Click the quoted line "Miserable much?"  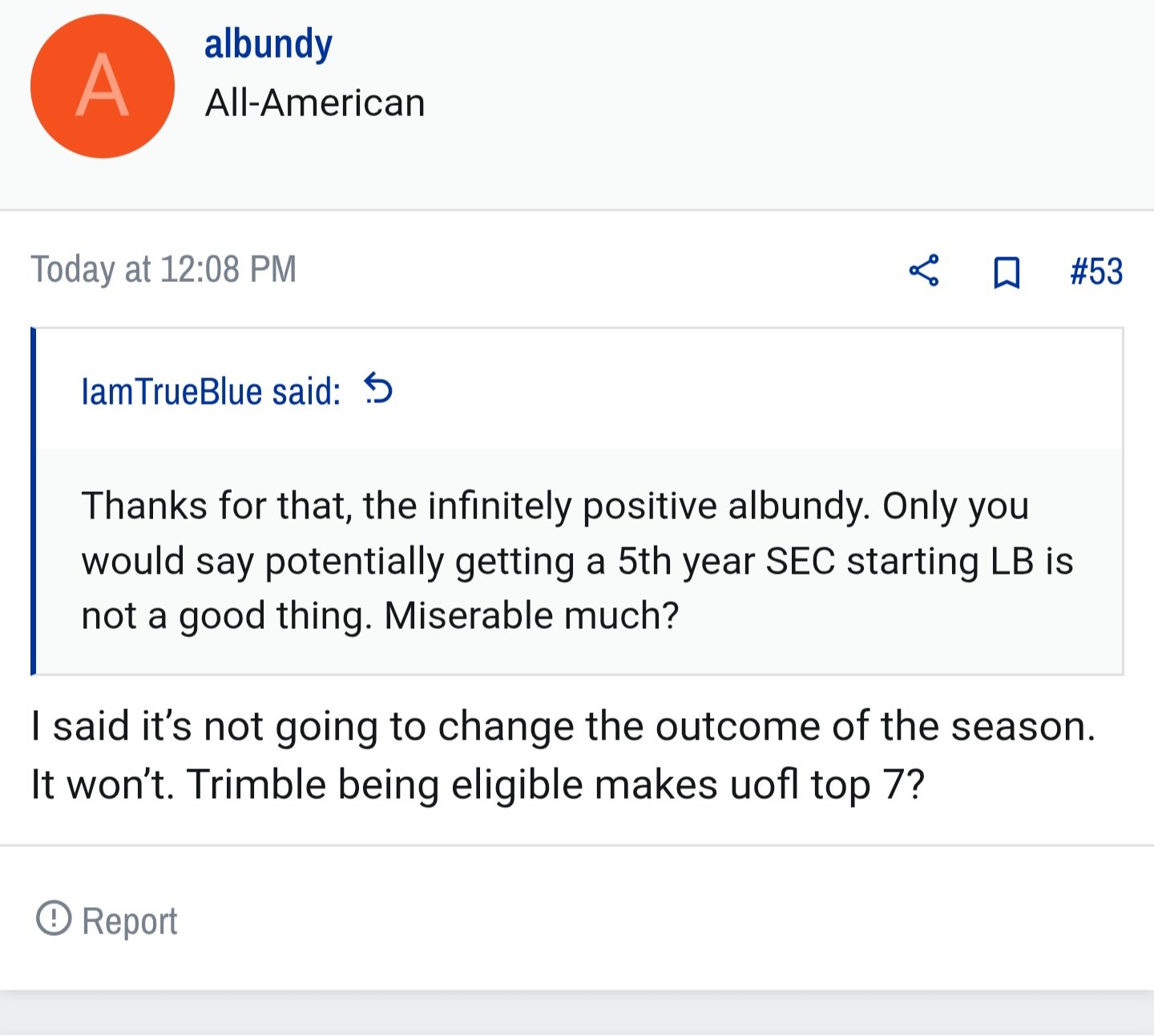[531, 616]
